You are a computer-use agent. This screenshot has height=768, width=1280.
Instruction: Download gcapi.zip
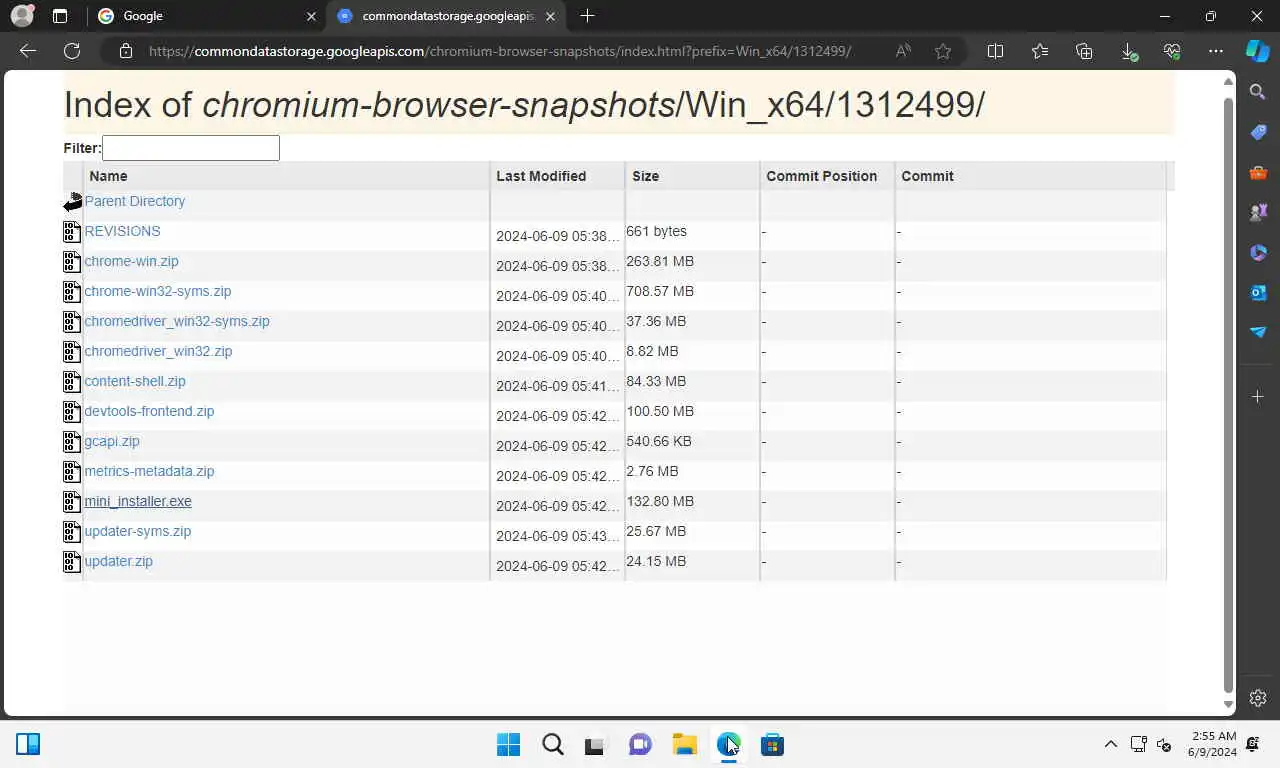[x=112, y=441]
